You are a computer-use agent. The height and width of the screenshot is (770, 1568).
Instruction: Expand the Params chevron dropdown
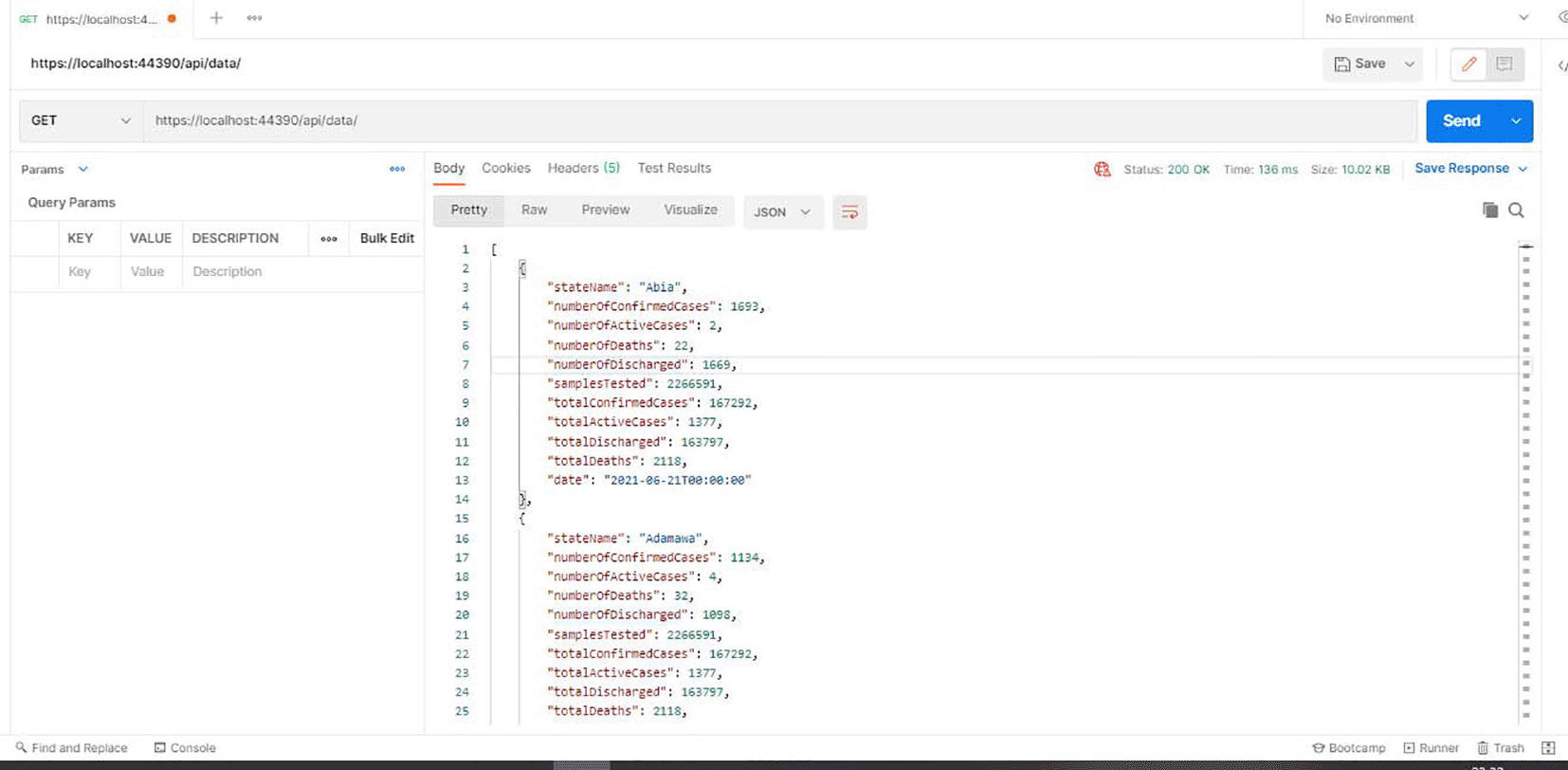coord(83,169)
